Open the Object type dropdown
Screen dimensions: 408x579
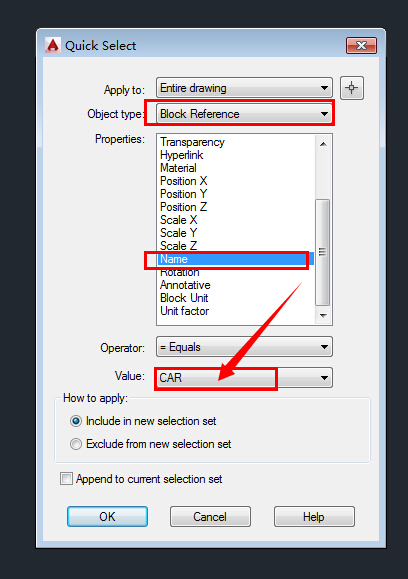[244, 114]
